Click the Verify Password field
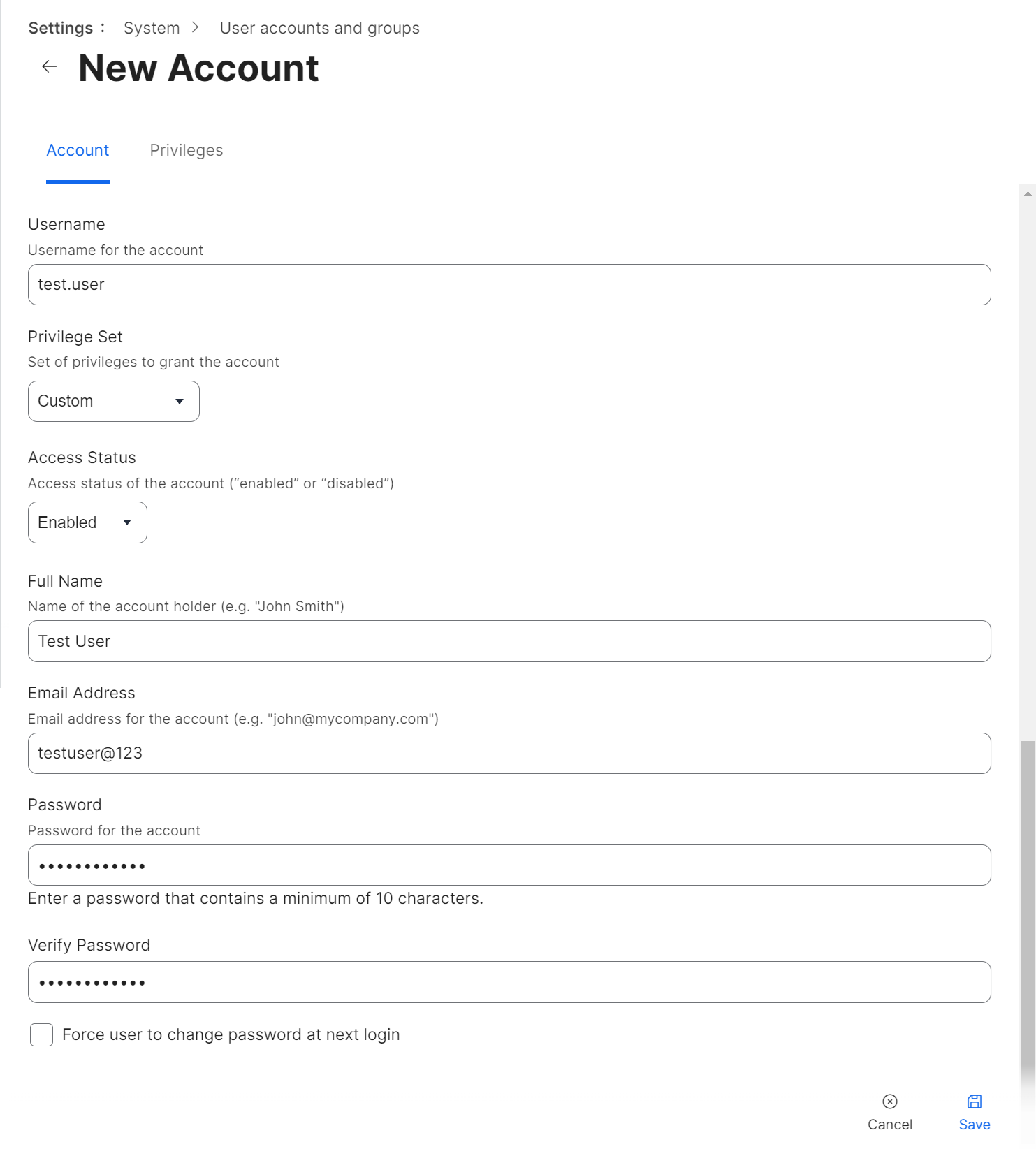The height and width of the screenshot is (1149, 1036). coord(509,982)
